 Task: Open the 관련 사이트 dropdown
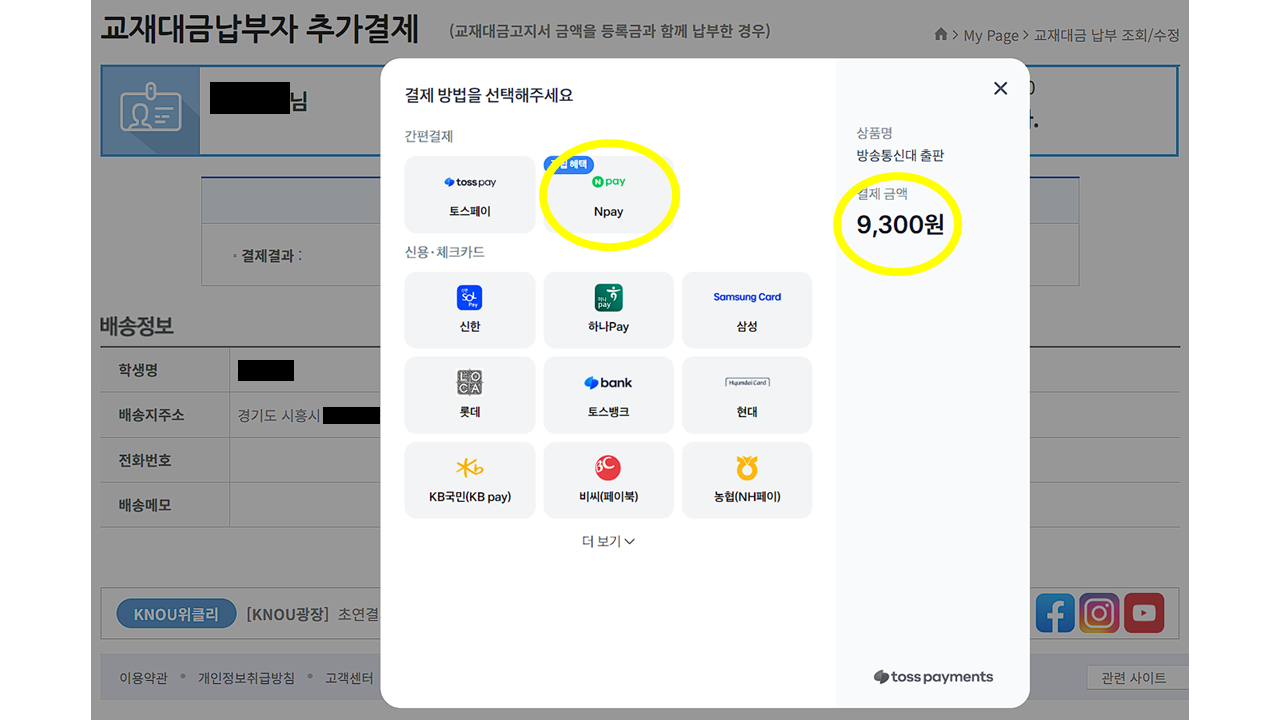click(x=1137, y=678)
